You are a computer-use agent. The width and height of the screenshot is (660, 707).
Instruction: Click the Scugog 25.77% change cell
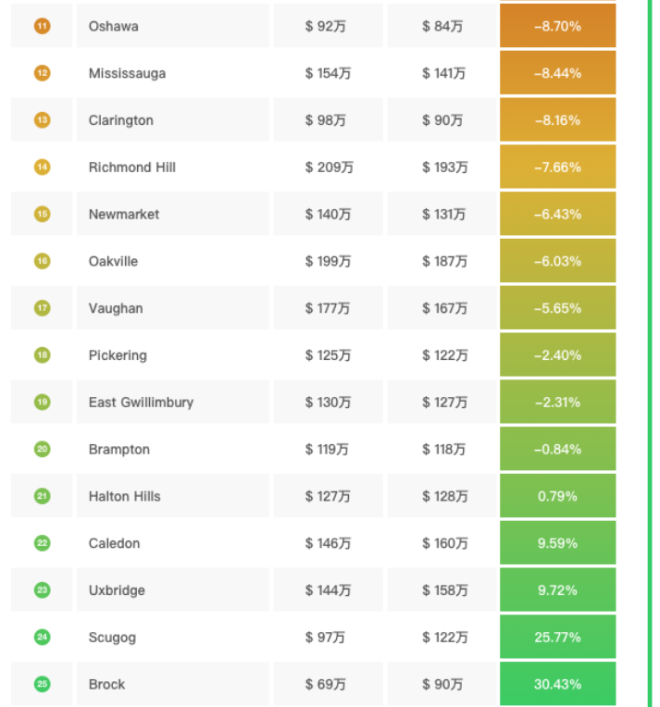pos(558,637)
